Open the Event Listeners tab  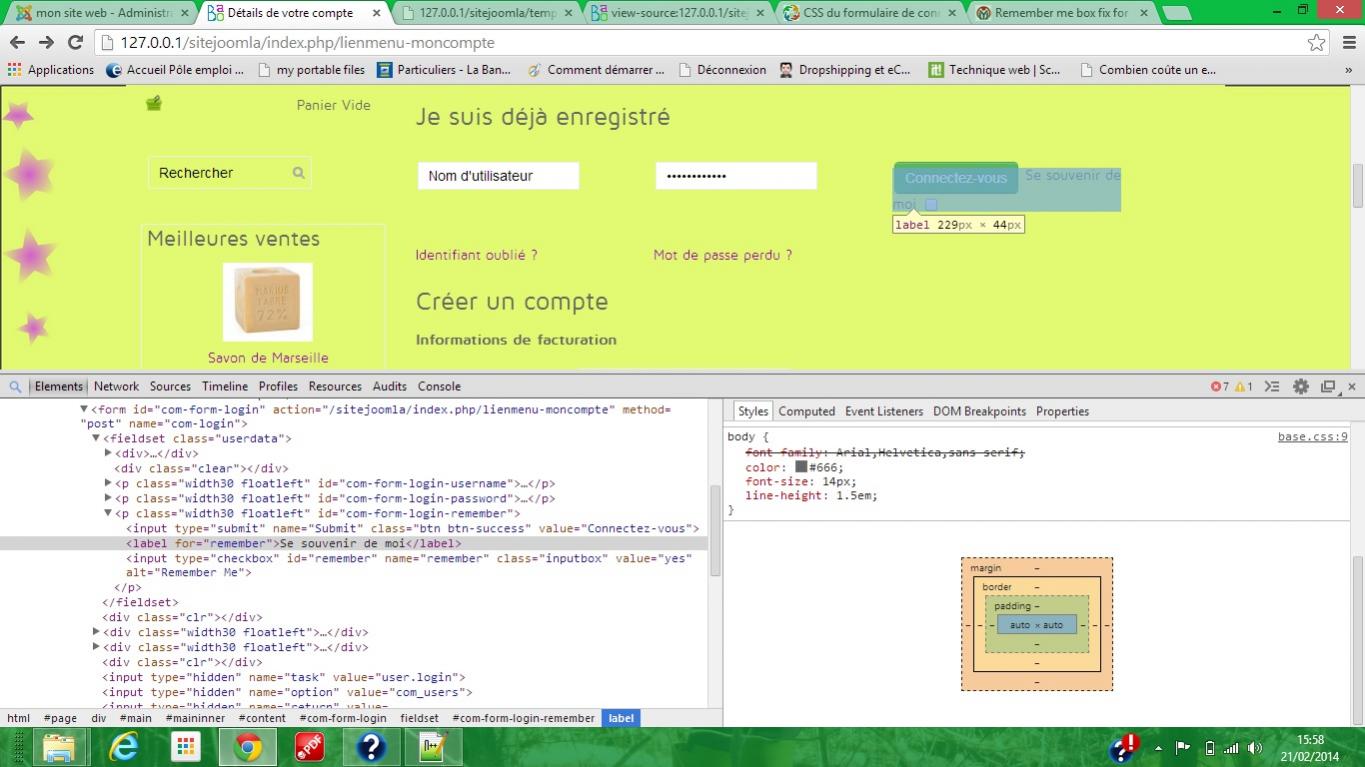[x=884, y=412]
